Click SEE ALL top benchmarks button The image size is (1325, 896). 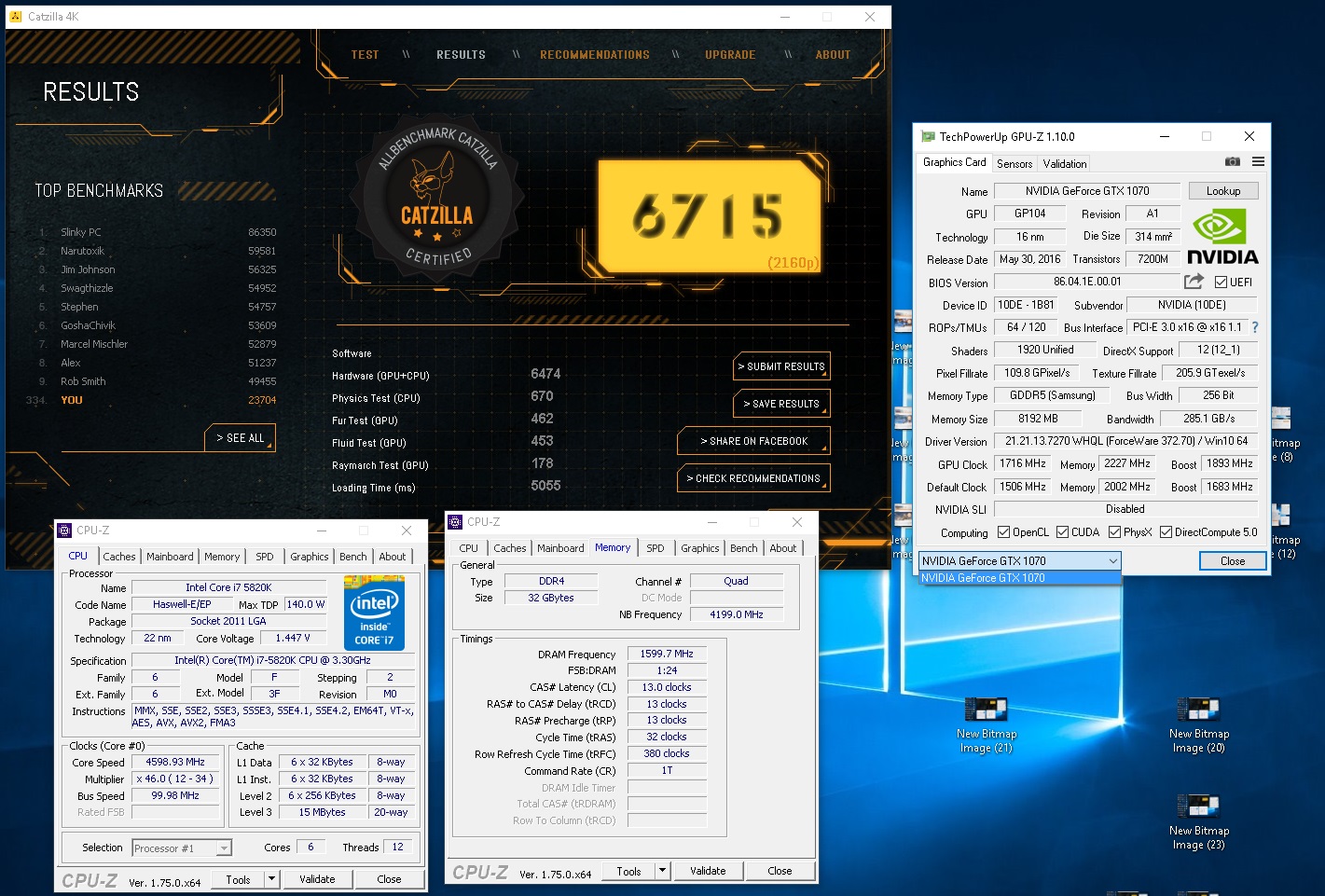[x=240, y=437]
